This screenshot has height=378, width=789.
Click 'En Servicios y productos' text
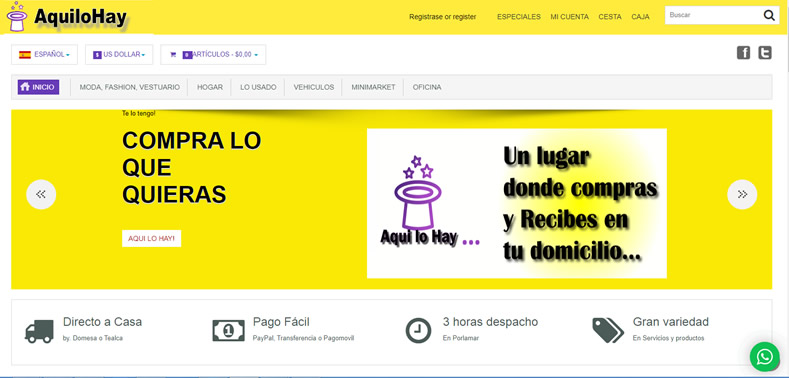[668, 338]
